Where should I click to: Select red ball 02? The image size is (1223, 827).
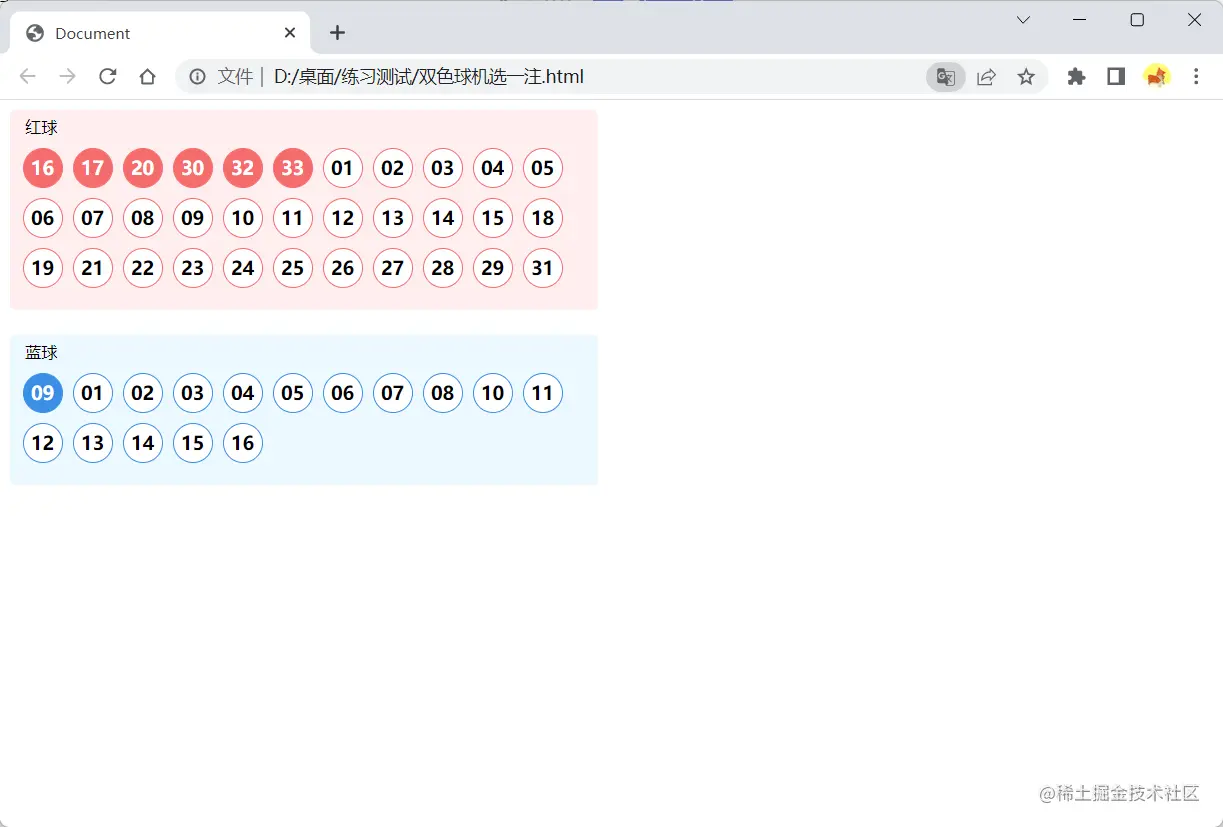pos(393,168)
